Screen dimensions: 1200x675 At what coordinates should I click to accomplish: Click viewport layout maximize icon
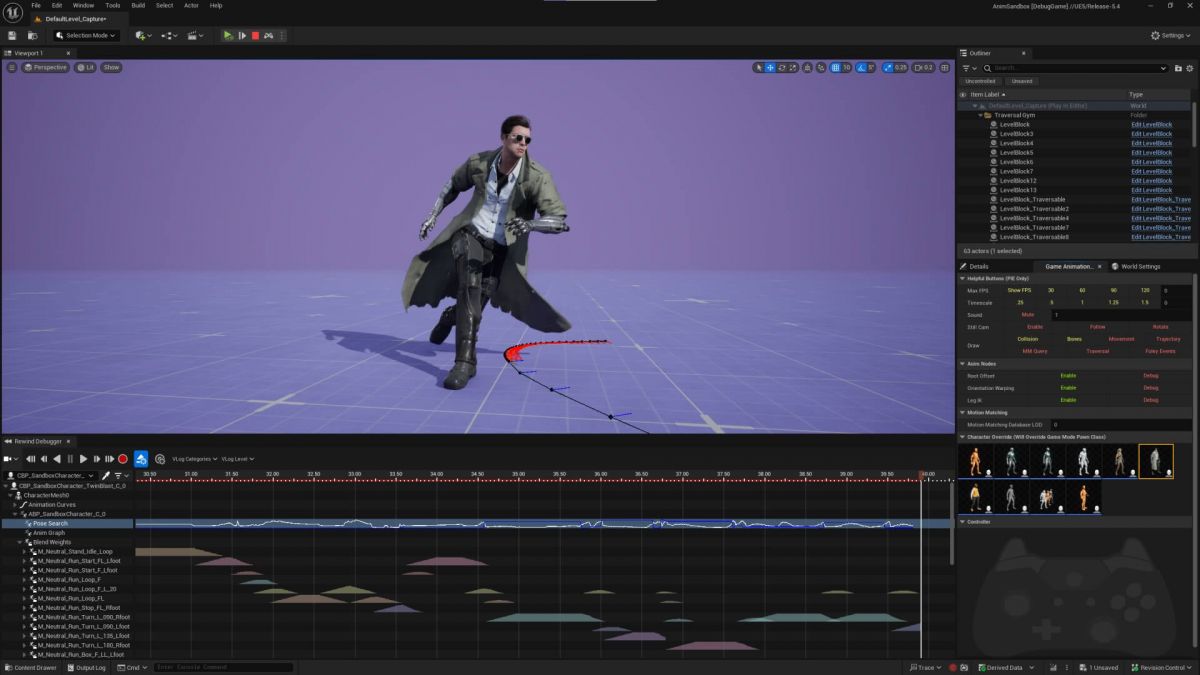(x=943, y=67)
